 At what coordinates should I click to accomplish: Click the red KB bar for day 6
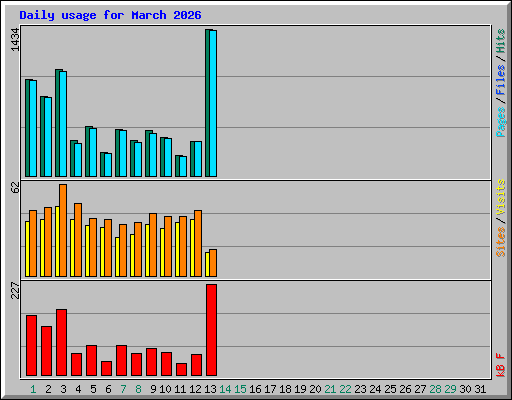pyautogui.click(x=106, y=368)
